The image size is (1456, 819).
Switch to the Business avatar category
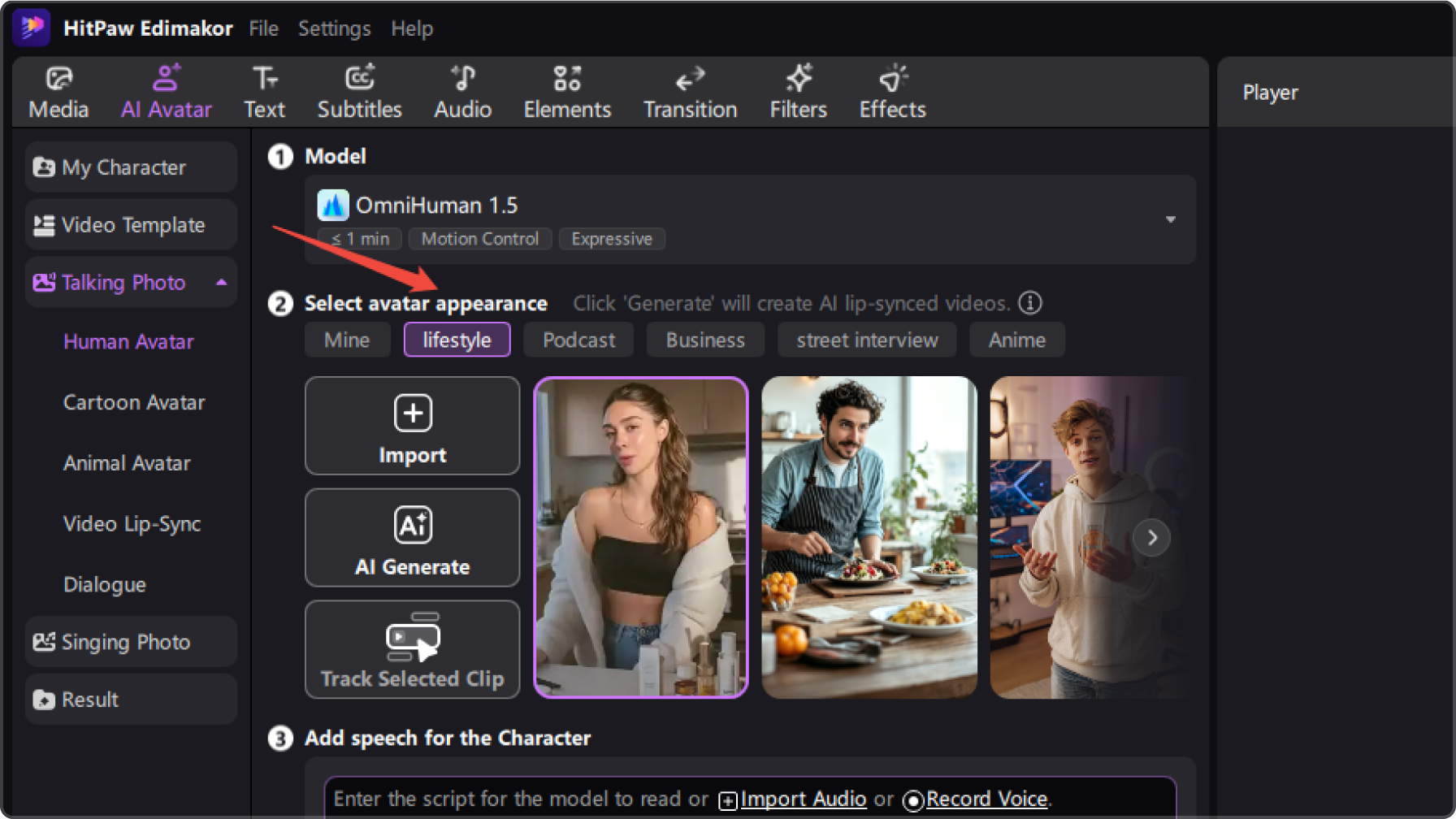[705, 340]
